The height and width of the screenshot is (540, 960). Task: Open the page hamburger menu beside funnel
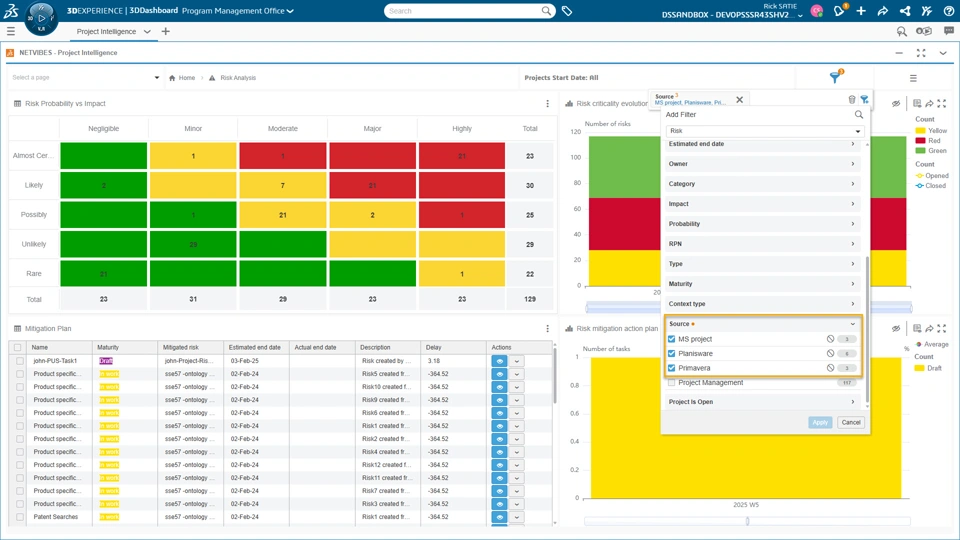[x=913, y=78]
